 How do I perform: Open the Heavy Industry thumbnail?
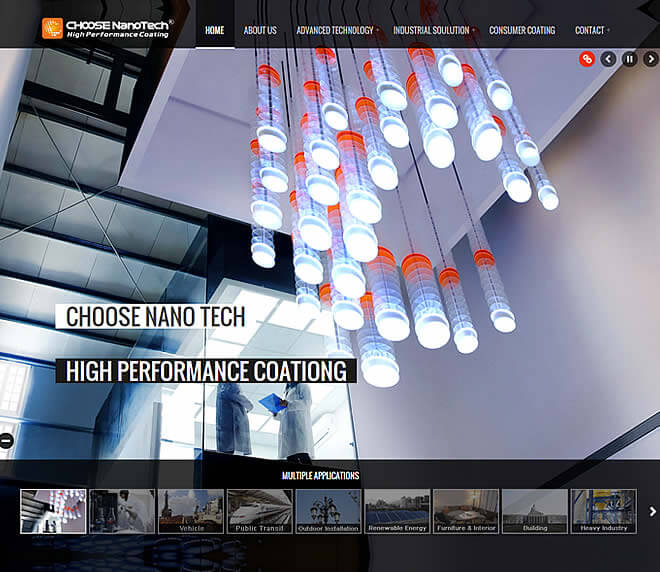[x=604, y=511]
